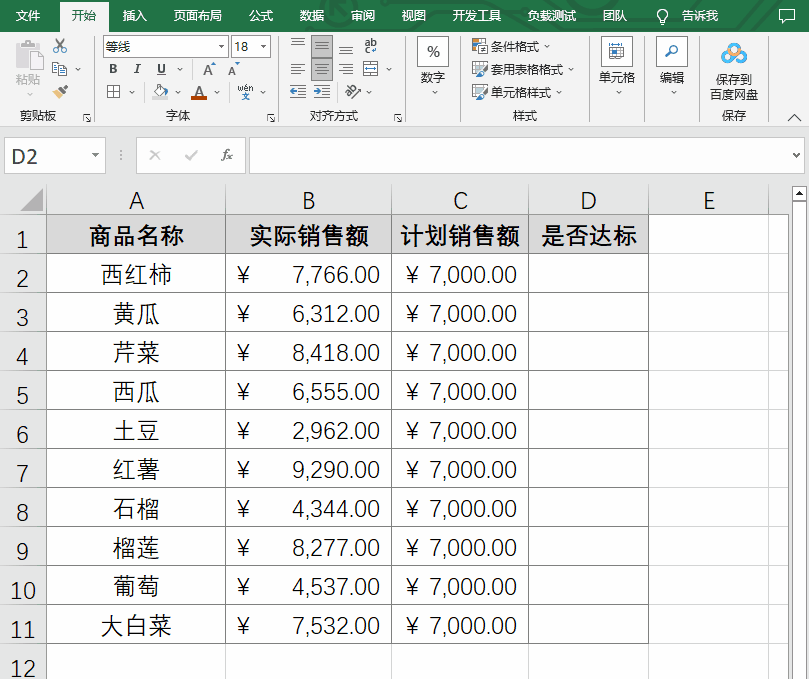Switch to 数据 tab

312,15
